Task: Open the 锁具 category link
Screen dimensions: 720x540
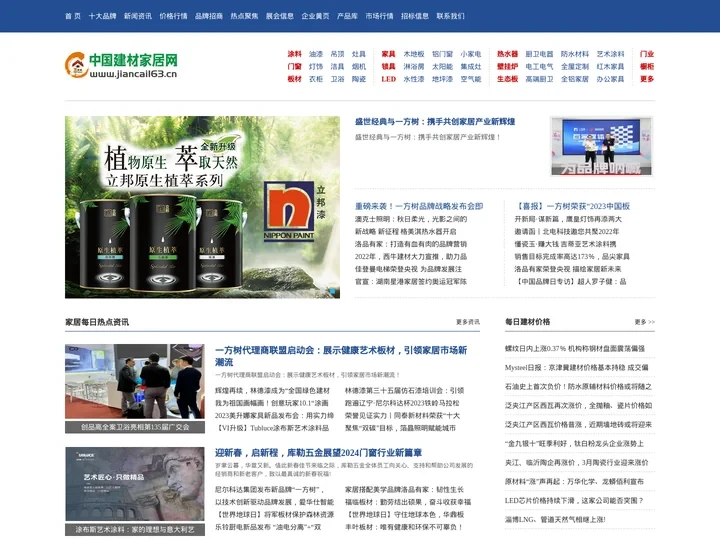Action: tap(388, 67)
